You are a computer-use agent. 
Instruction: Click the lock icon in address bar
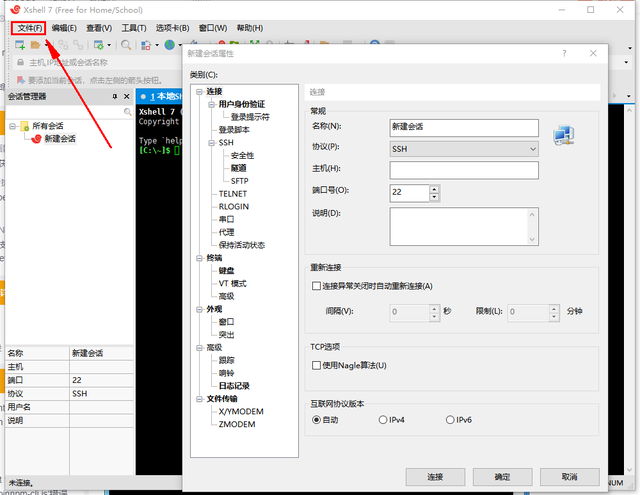pyautogui.click(x=20, y=62)
